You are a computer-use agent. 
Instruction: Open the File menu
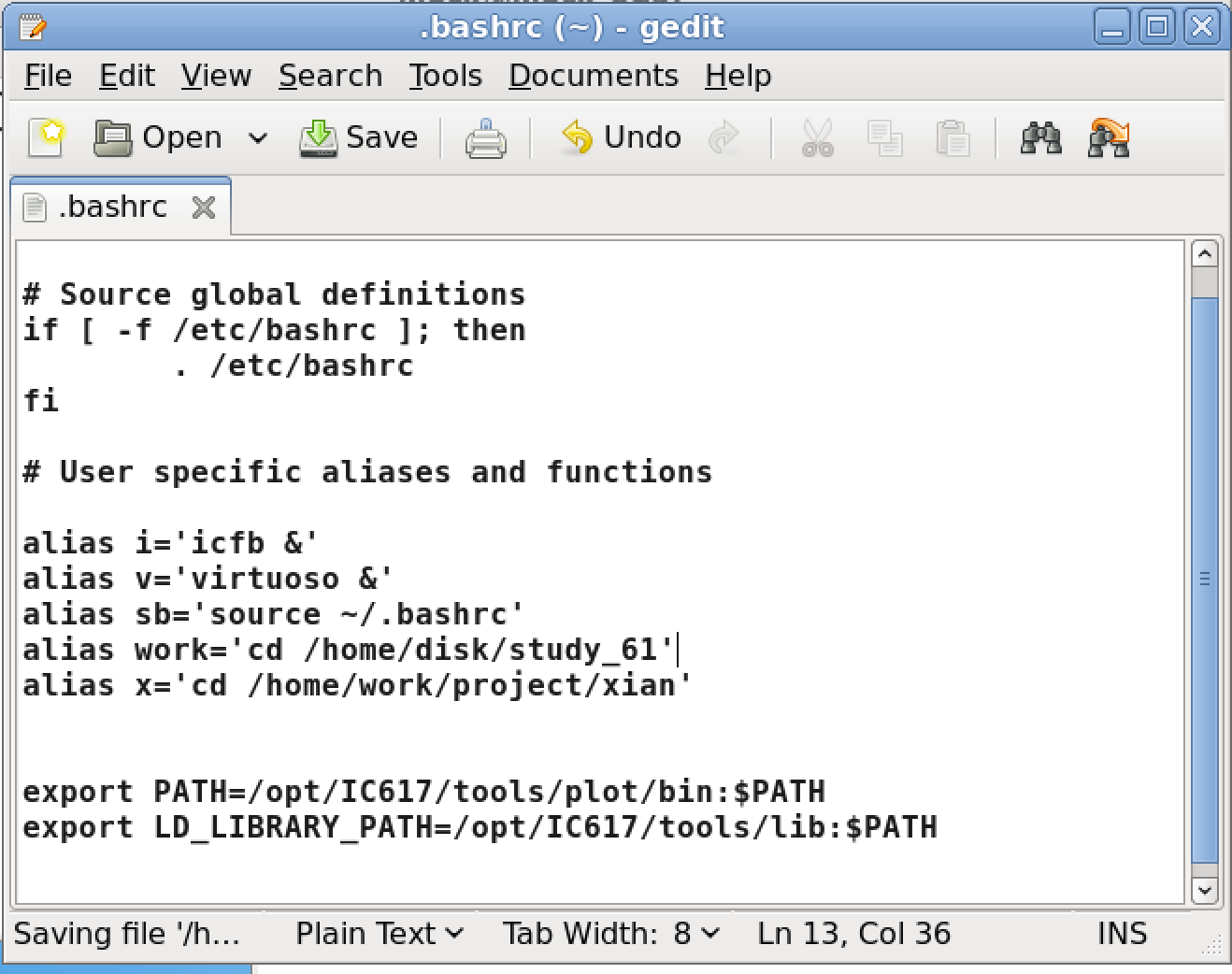click(48, 76)
